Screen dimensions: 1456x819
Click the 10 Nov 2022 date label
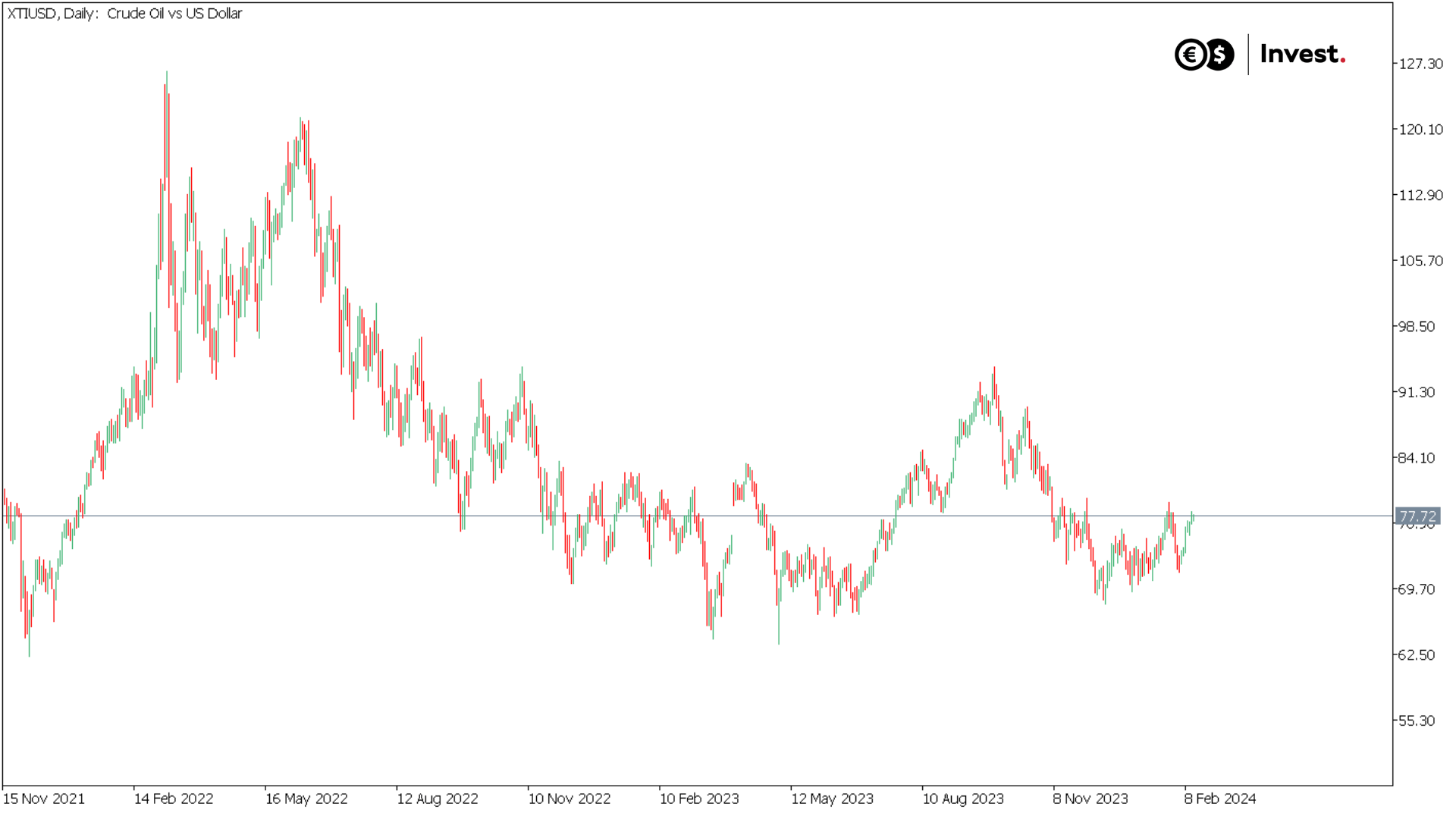pos(570,799)
